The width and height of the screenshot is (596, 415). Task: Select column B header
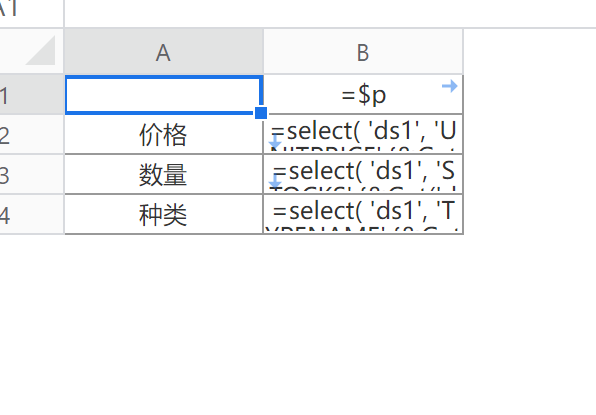pyautogui.click(x=363, y=52)
